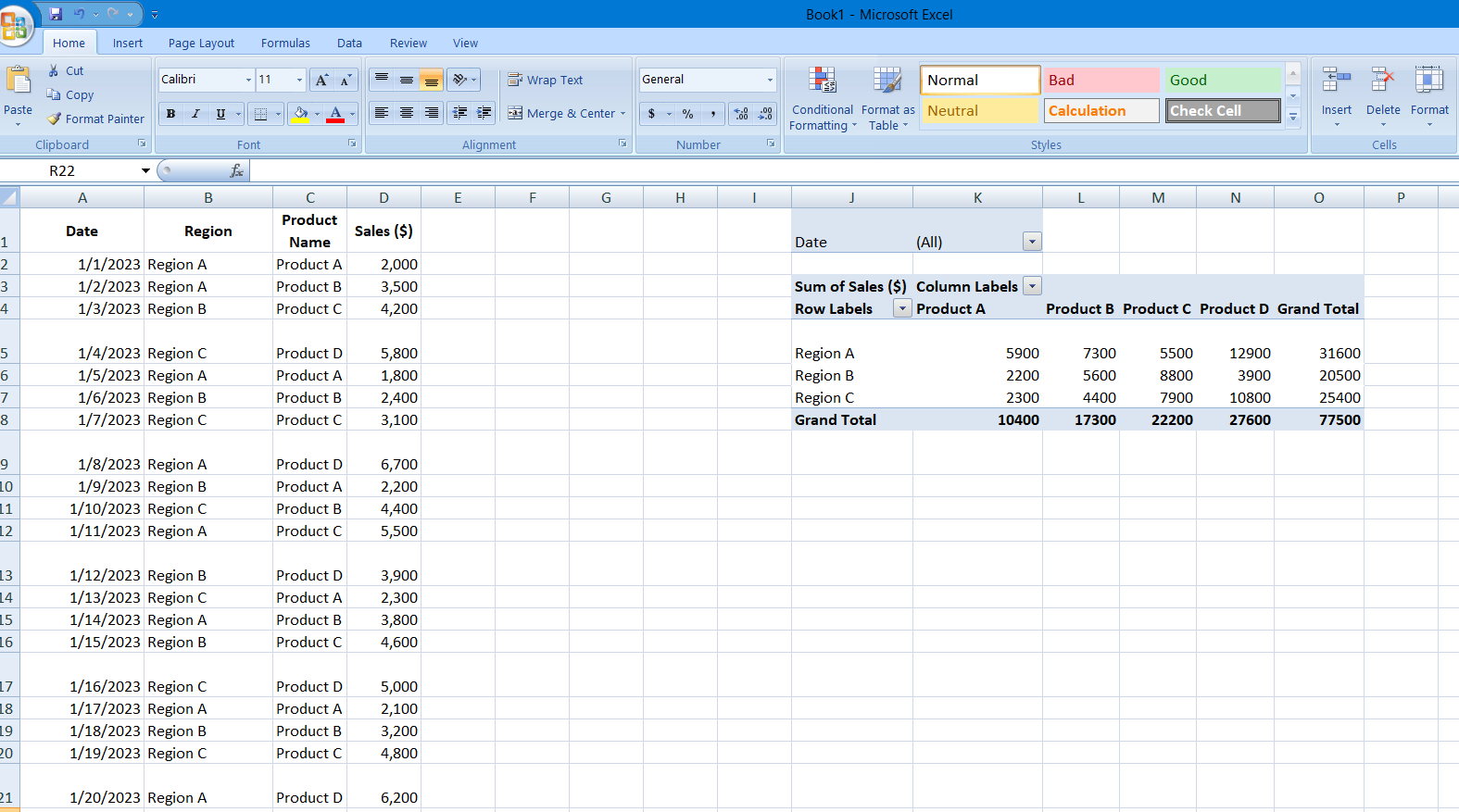
Task: Apply the Good cell style
Action: [x=1223, y=80]
